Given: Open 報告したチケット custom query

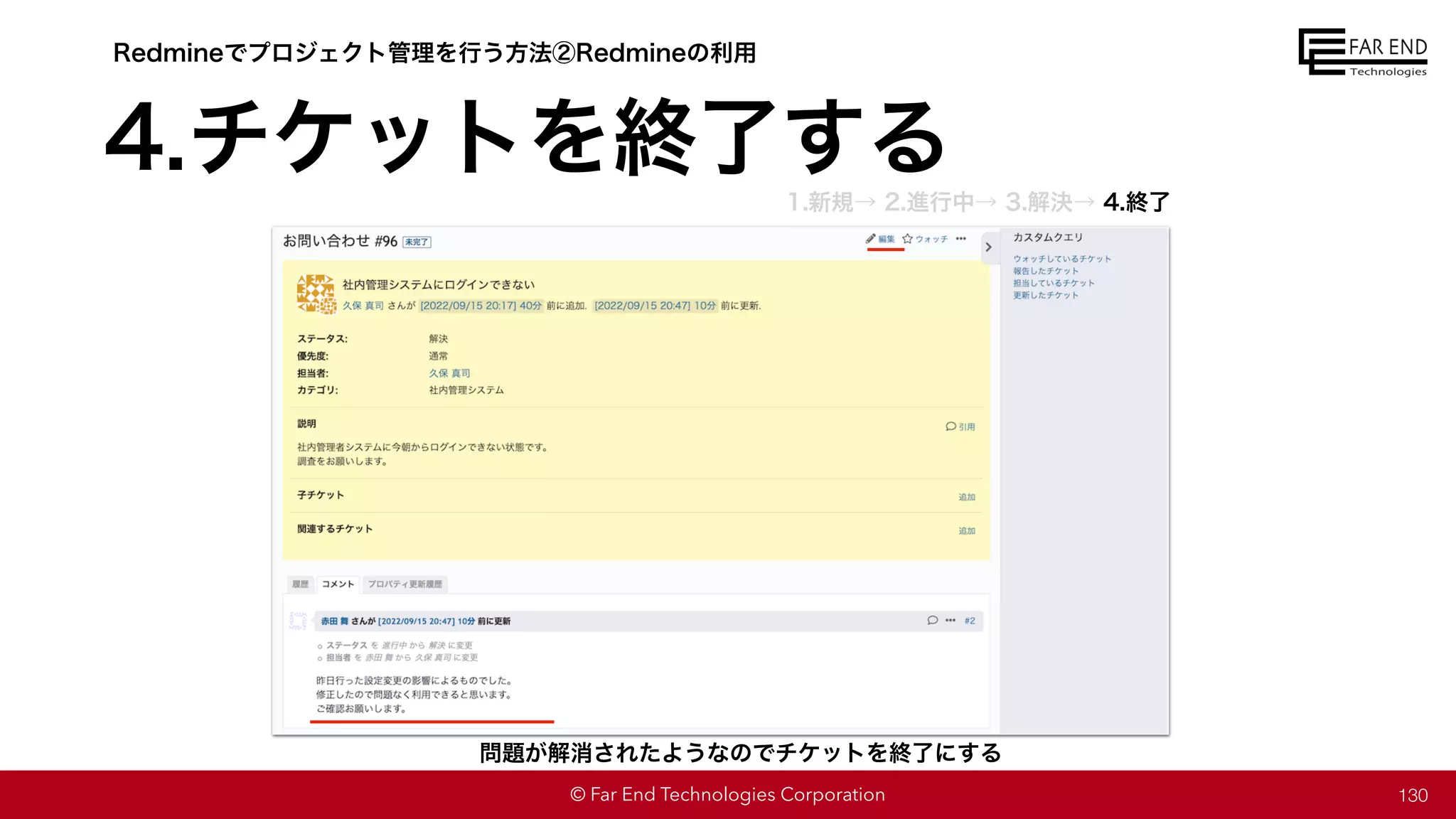Looking at the screenshot, I should click(1046, 271).
